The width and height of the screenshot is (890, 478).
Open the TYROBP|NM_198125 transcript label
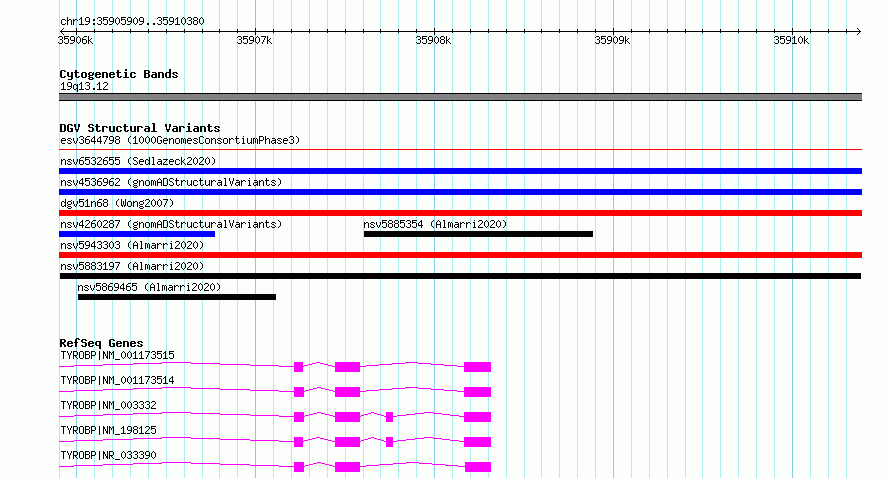[x=108, y=430]
